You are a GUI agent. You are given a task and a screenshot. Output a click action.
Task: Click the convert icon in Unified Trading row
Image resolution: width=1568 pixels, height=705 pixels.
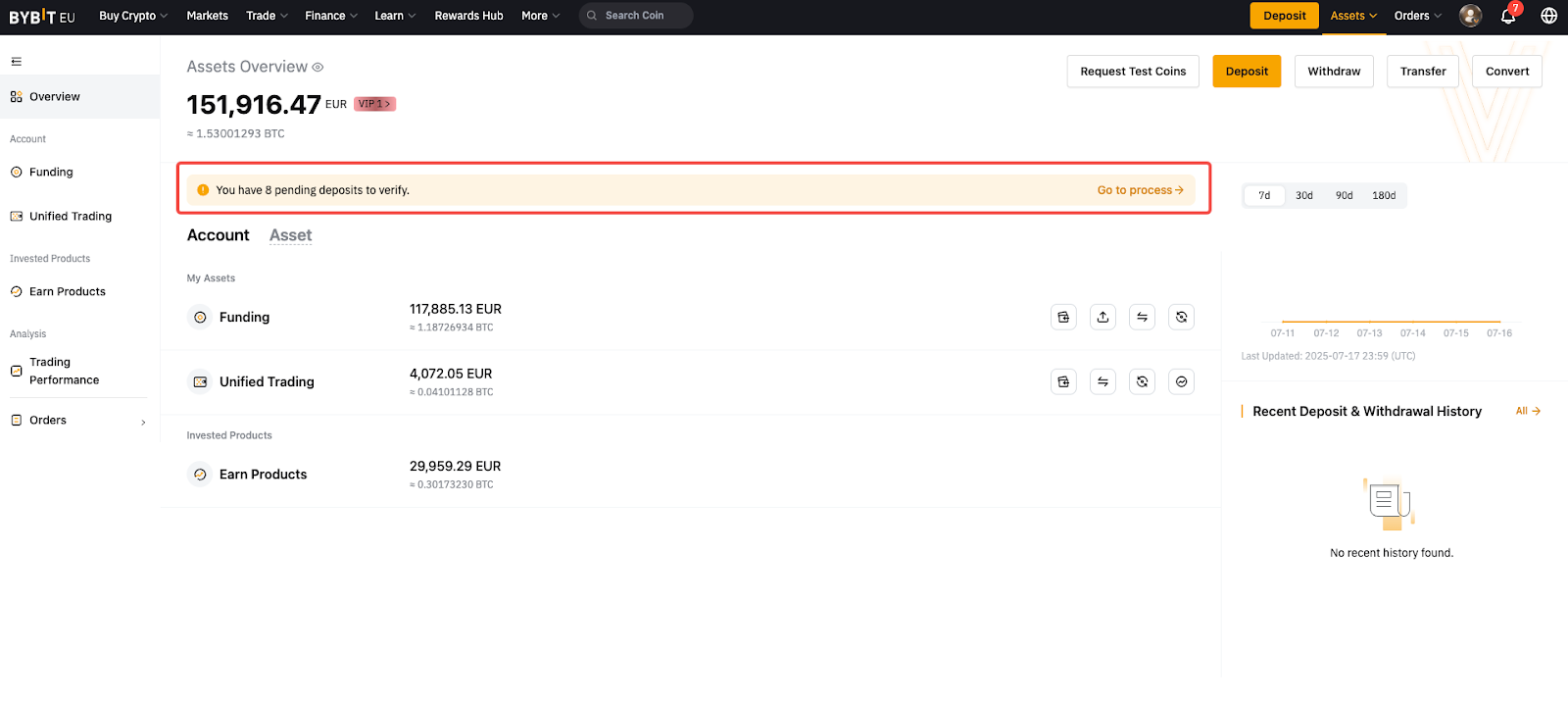[1142, 381]
